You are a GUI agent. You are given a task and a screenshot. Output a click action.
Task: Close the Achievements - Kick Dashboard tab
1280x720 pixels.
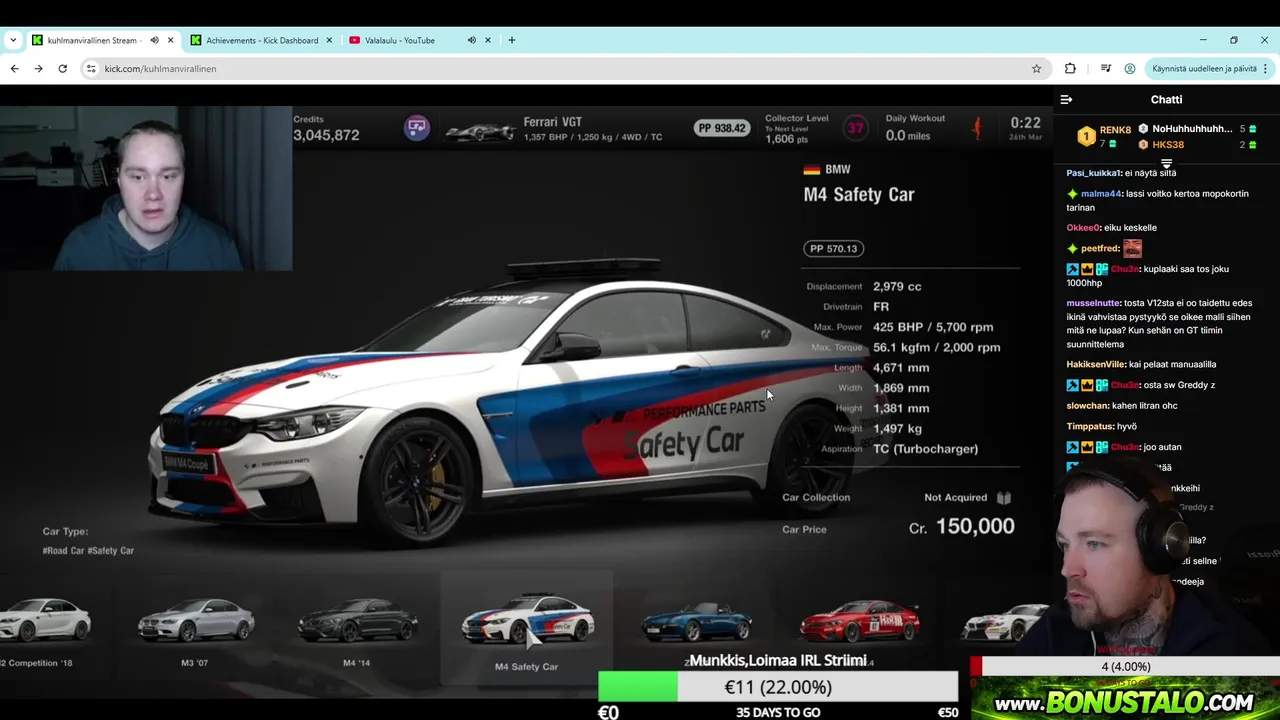pyautogui.click(x=329, y=40)
